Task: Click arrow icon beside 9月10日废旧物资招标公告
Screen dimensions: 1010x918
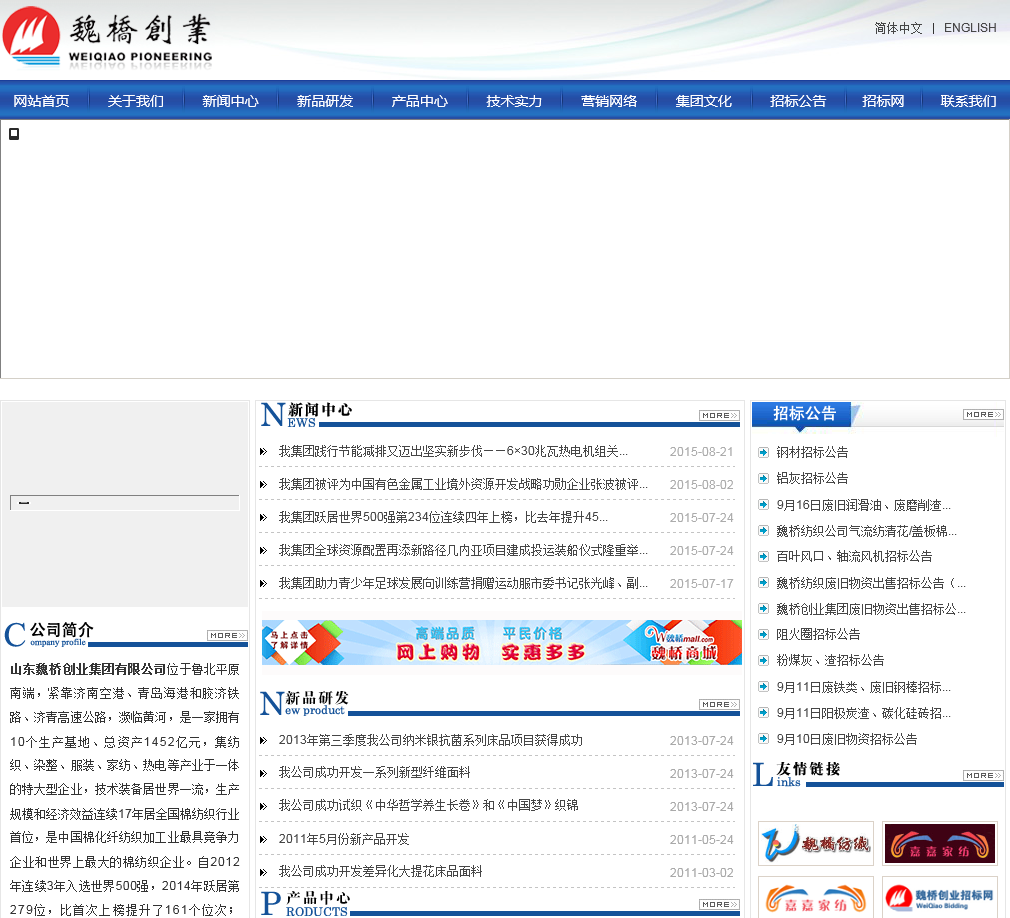Action: click(763, 739)
